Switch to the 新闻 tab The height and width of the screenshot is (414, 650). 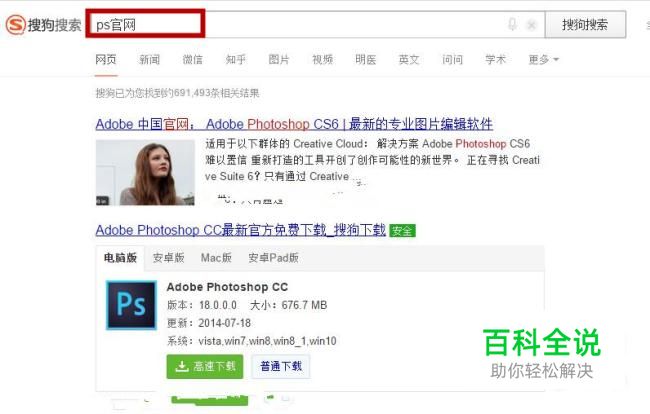[149, 60]
